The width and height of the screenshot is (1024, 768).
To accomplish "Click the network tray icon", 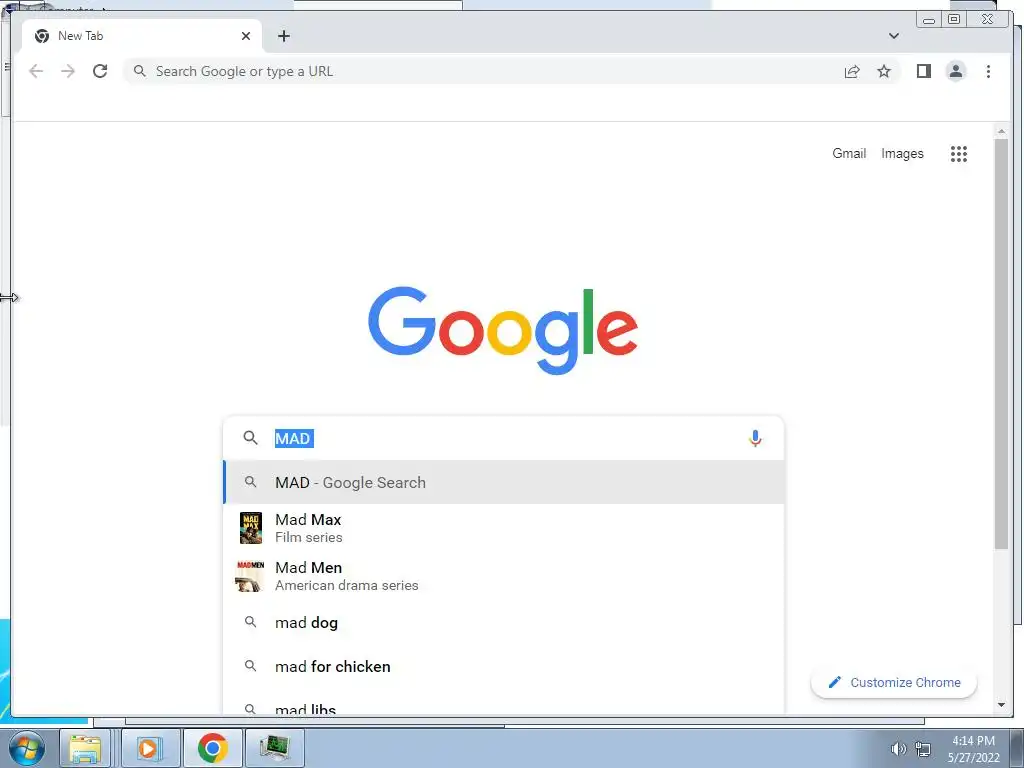I will [x=923, y=749].
